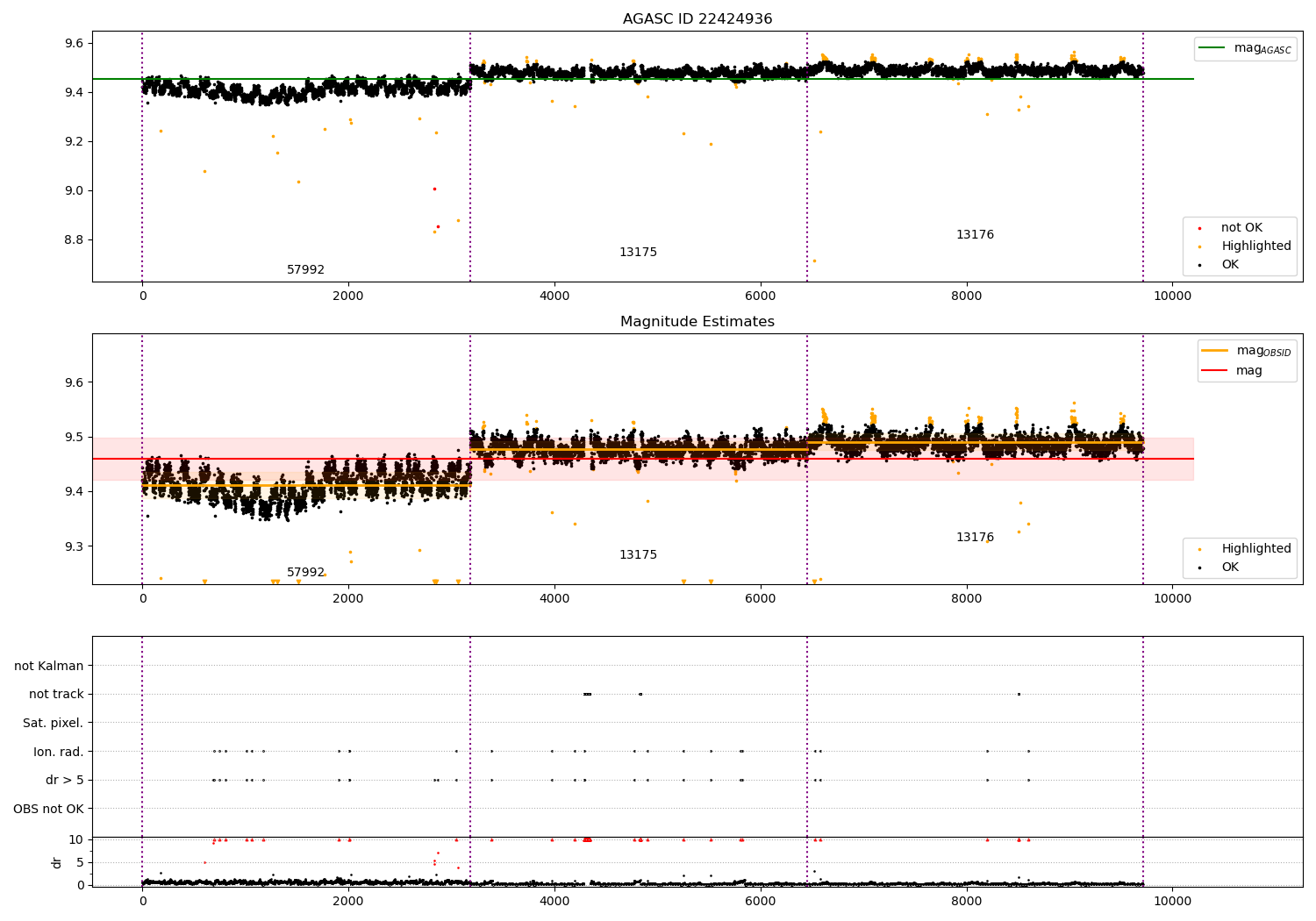
Task: Click x-tick 2000 on the top plot
Action: pyautogui.click(x=348, y=296)
